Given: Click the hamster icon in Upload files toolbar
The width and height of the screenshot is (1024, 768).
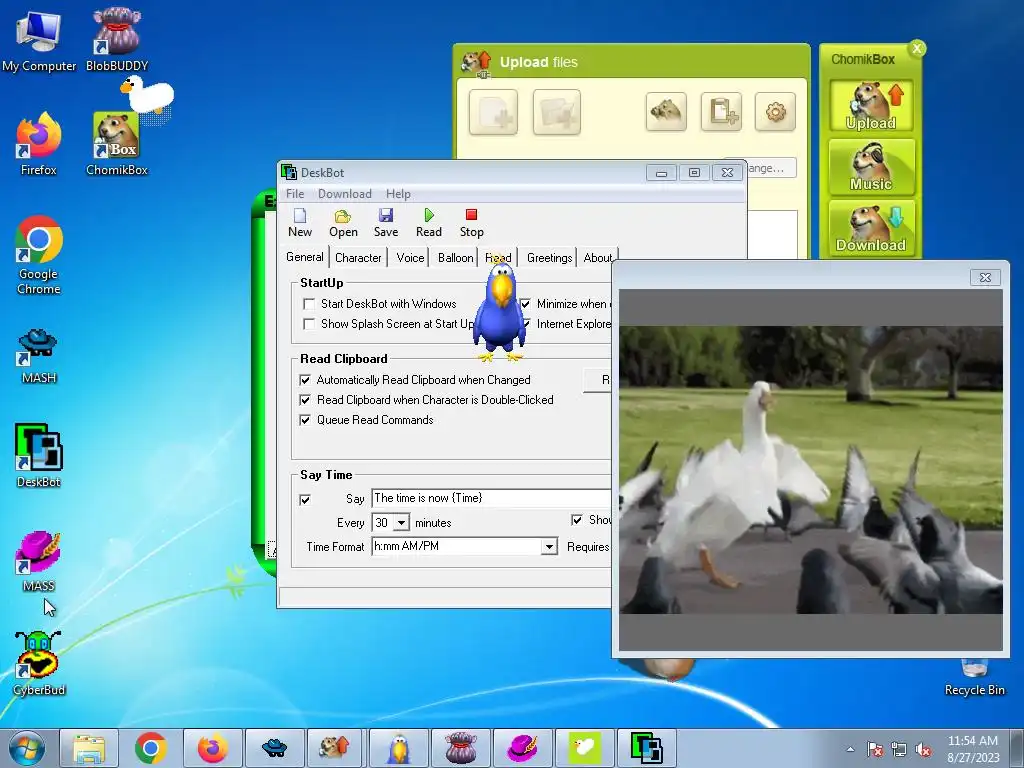Looking at the screenshot, I should pos(665,112).
